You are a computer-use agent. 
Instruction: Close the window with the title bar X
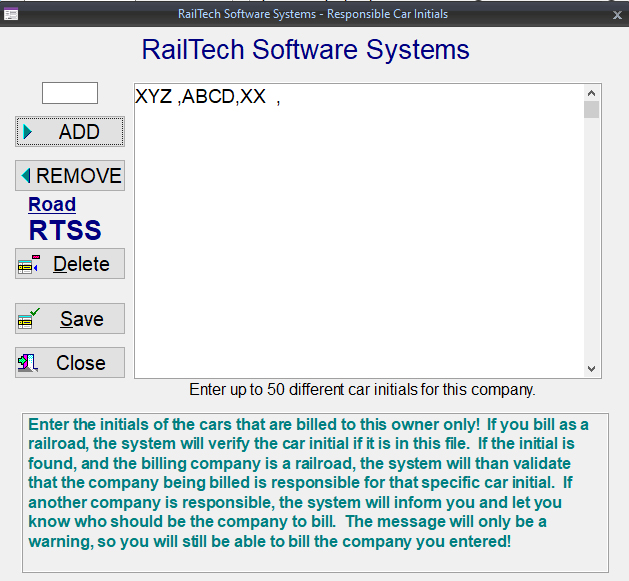click(x=617, y=15)
